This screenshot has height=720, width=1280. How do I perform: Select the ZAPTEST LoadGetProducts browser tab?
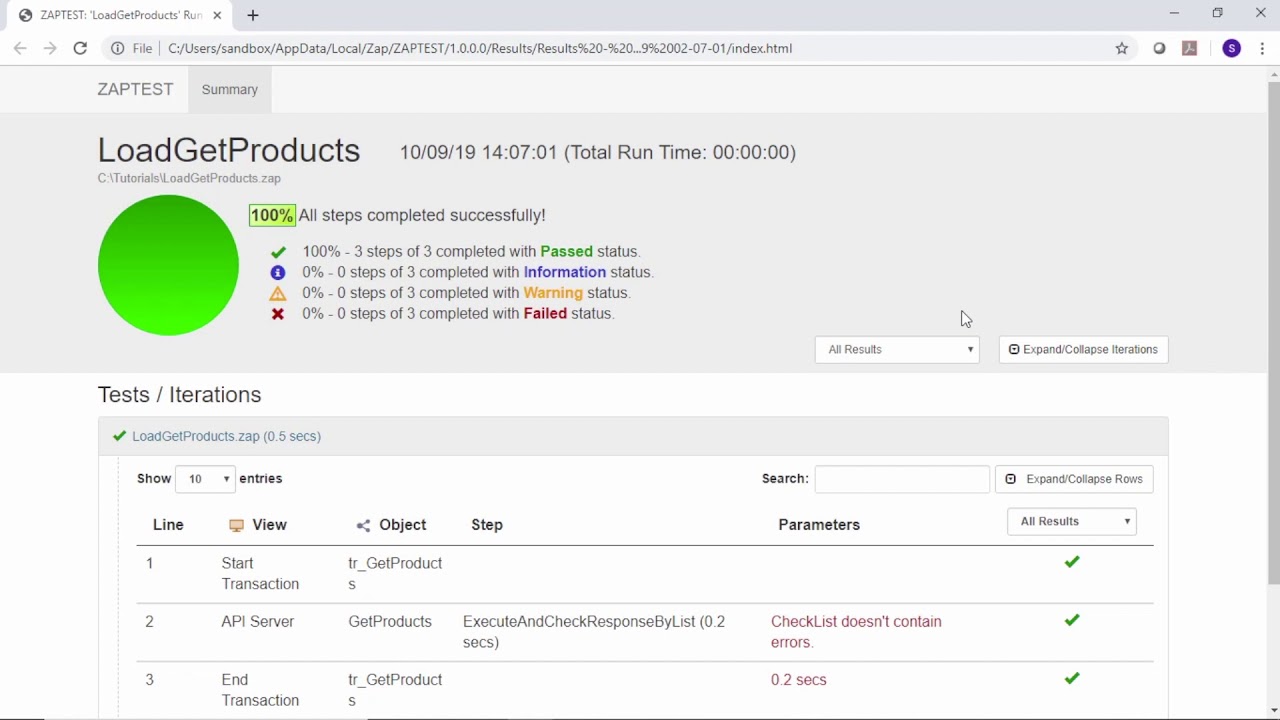[120, 15]
